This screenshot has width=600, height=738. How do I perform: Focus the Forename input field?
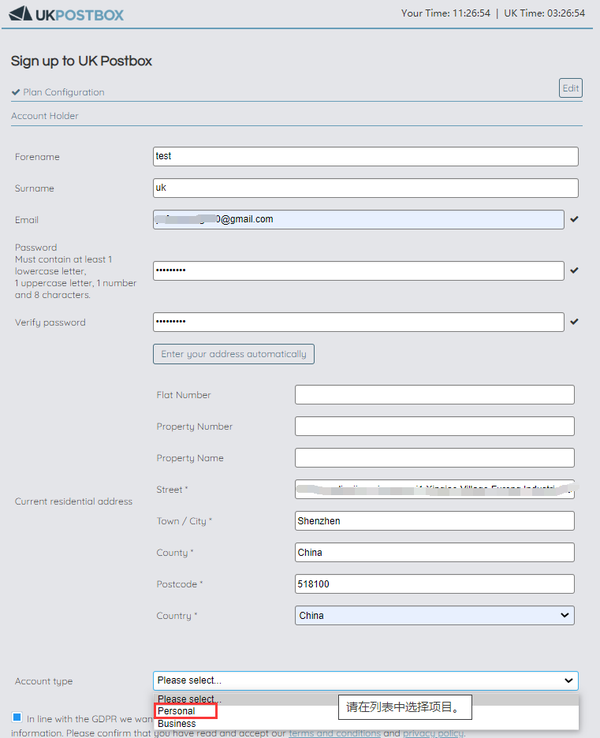click(365, 156)
